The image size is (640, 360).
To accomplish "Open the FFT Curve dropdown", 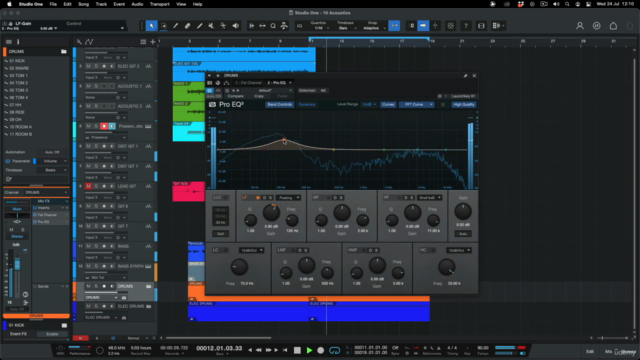I will (x=416, y=104).
